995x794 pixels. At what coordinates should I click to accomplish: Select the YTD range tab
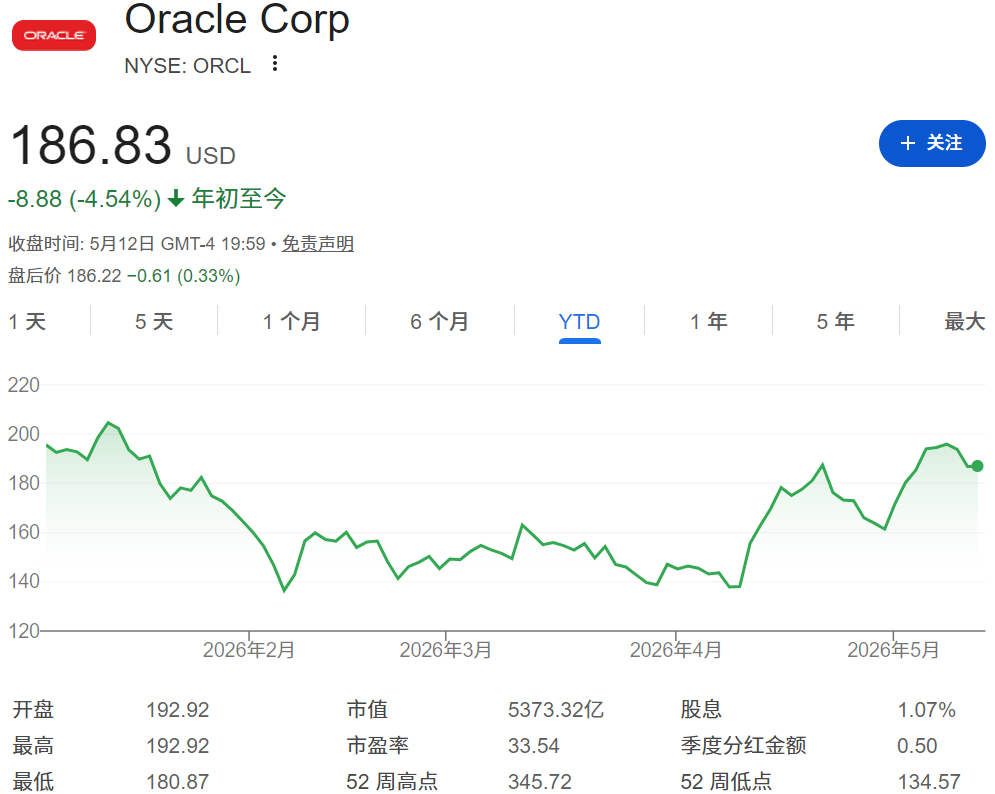point(579,322)
